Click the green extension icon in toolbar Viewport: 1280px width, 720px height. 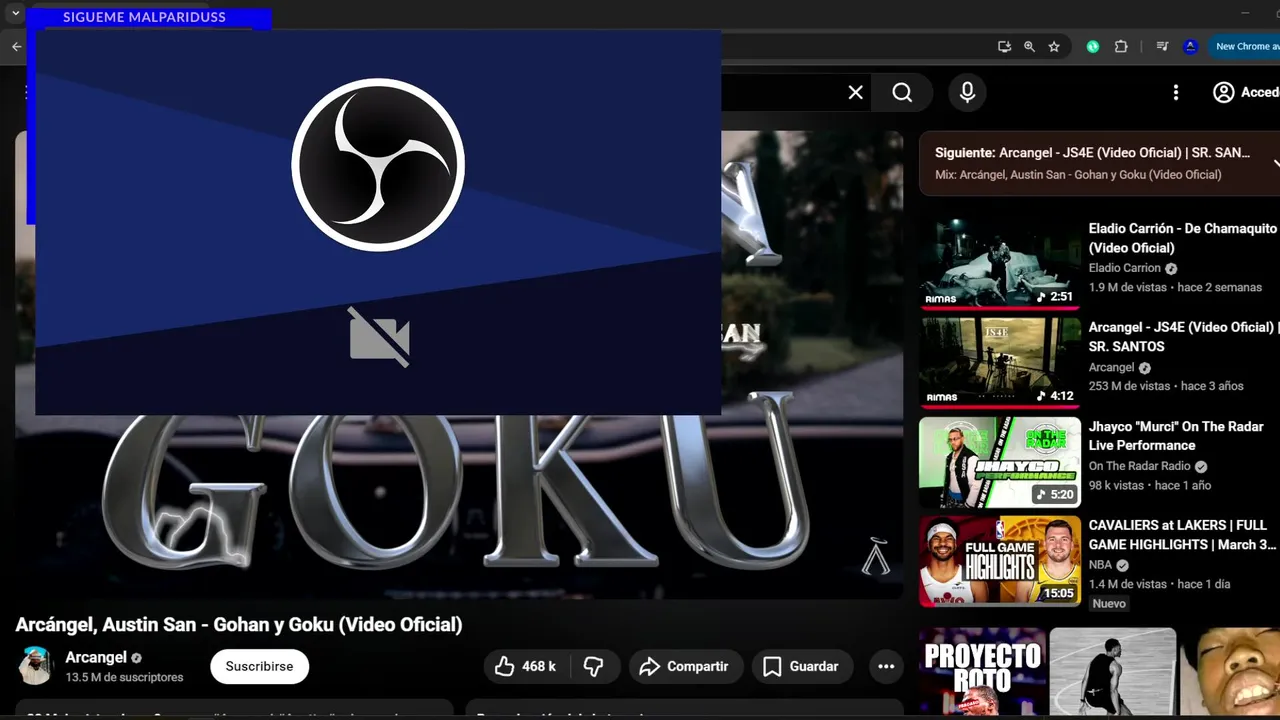[1093, 46]
